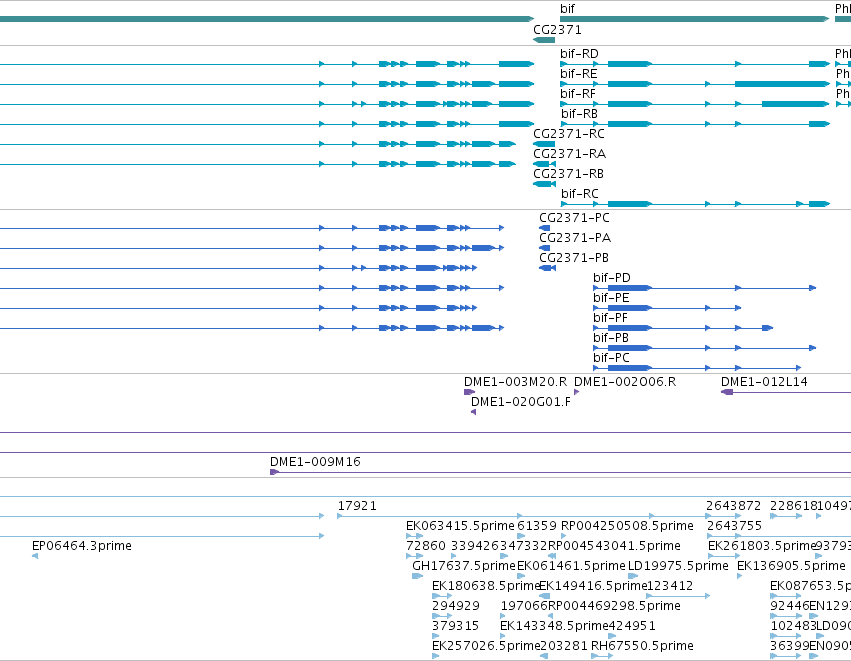Select the CG2371 gene label
851x661 pixels.
557,30
